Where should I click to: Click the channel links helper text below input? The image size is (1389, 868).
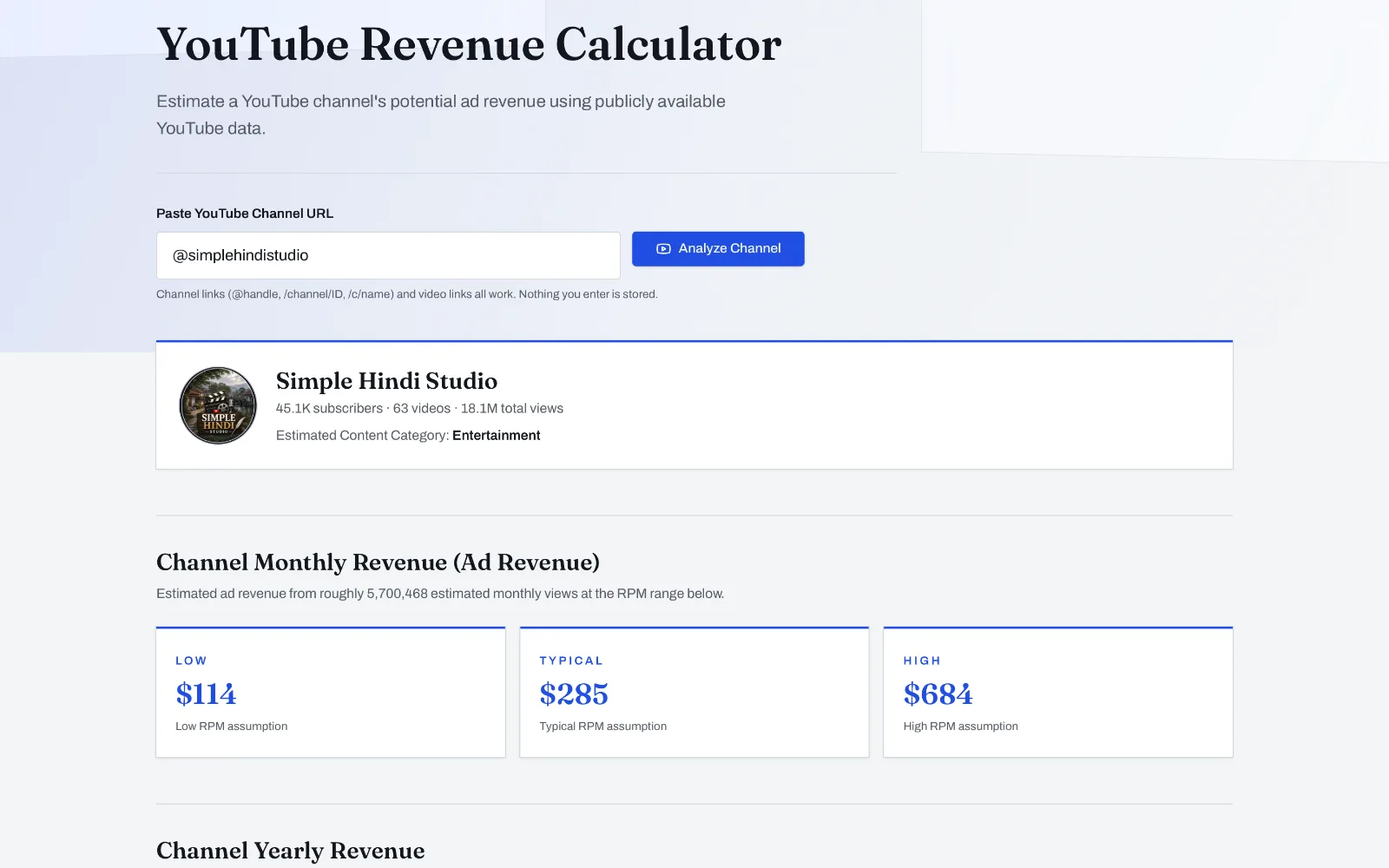pyautogui.click(x=407, y=294)
